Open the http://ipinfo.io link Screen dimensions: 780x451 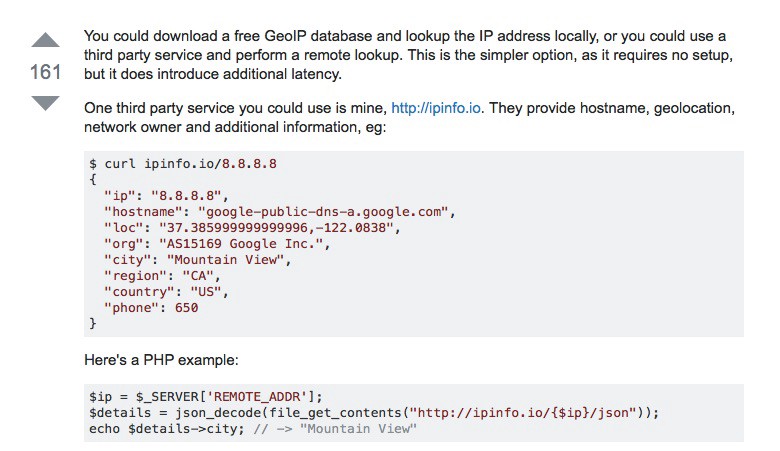[x=436, y=108]
